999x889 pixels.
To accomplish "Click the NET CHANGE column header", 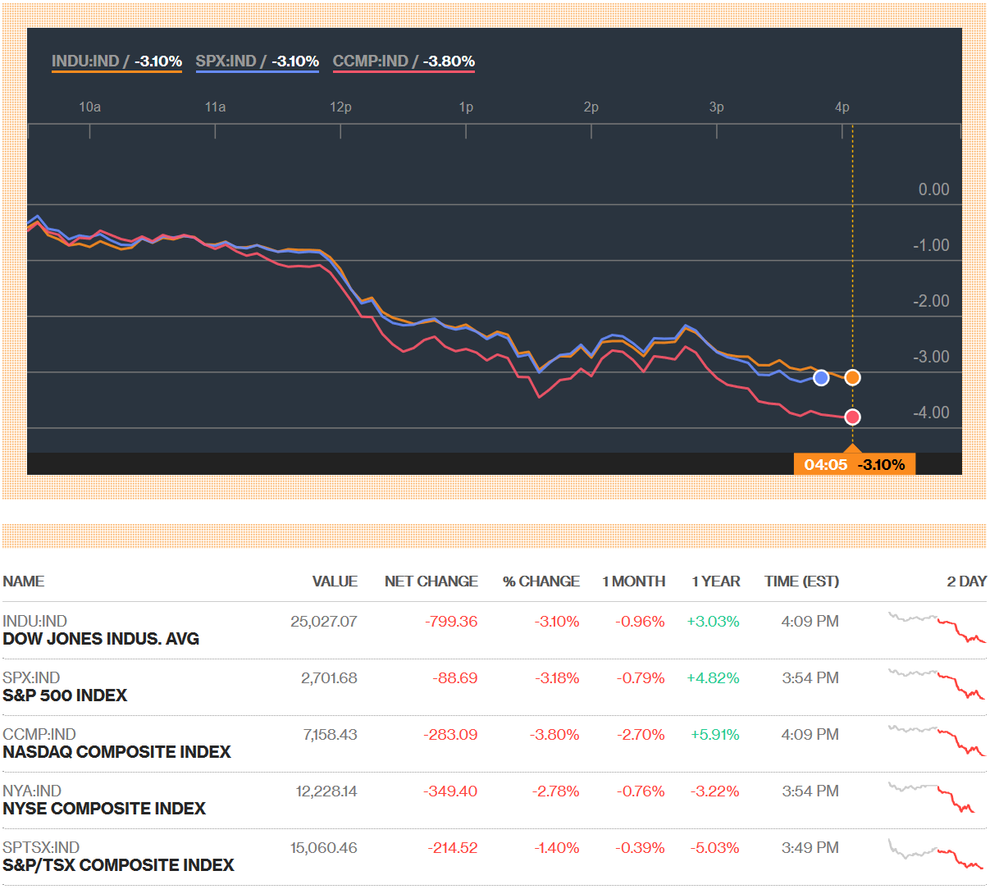I will pyautogui.click(x=431, y=582).
